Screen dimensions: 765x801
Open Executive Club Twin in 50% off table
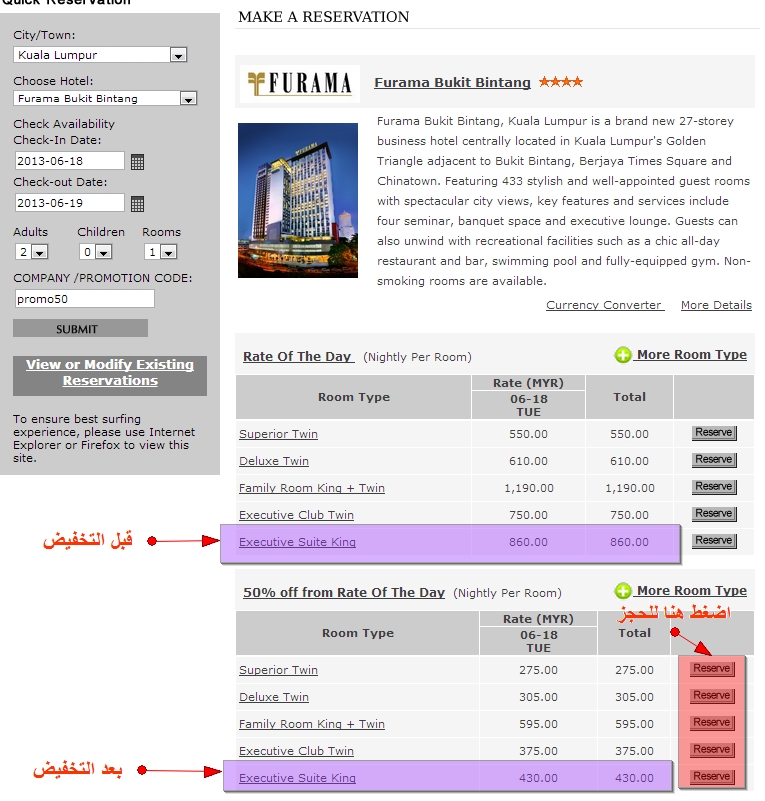296,751
